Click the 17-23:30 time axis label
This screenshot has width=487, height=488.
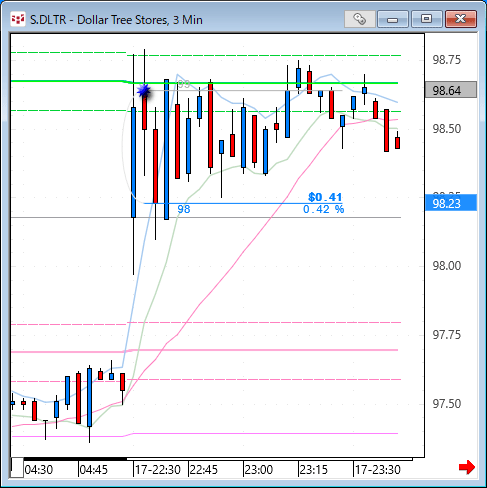[378, 470]
